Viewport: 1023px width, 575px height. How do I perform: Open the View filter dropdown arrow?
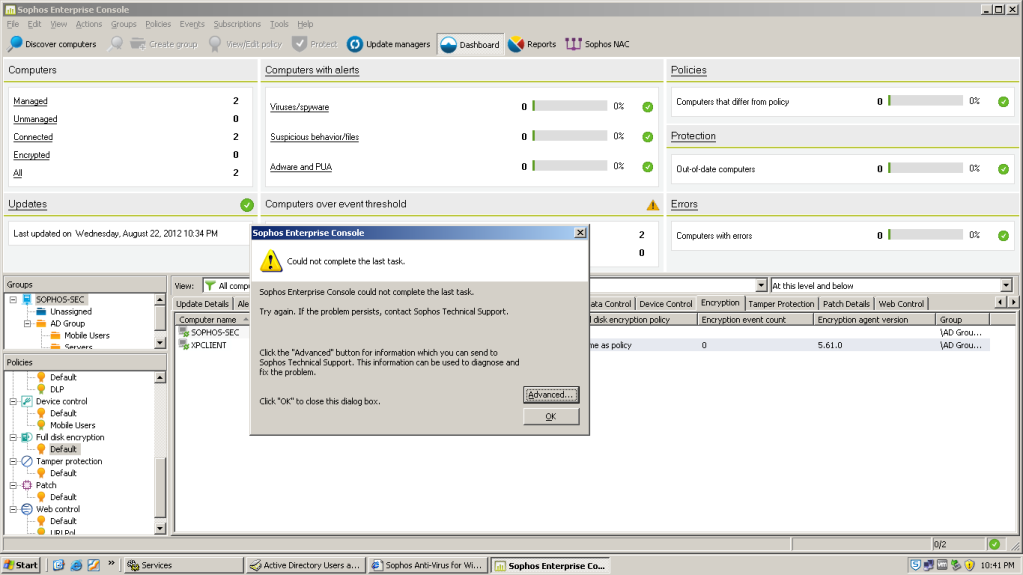coord(761,286)
